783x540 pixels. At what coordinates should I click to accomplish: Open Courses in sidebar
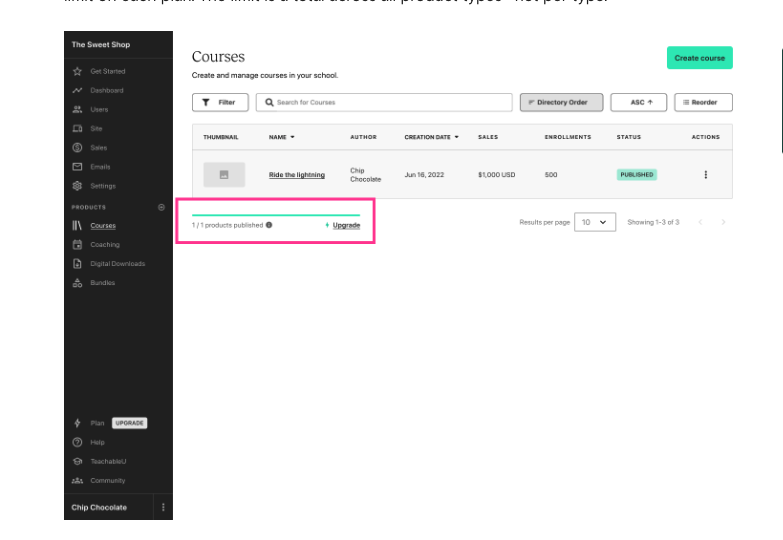(103, 226)
